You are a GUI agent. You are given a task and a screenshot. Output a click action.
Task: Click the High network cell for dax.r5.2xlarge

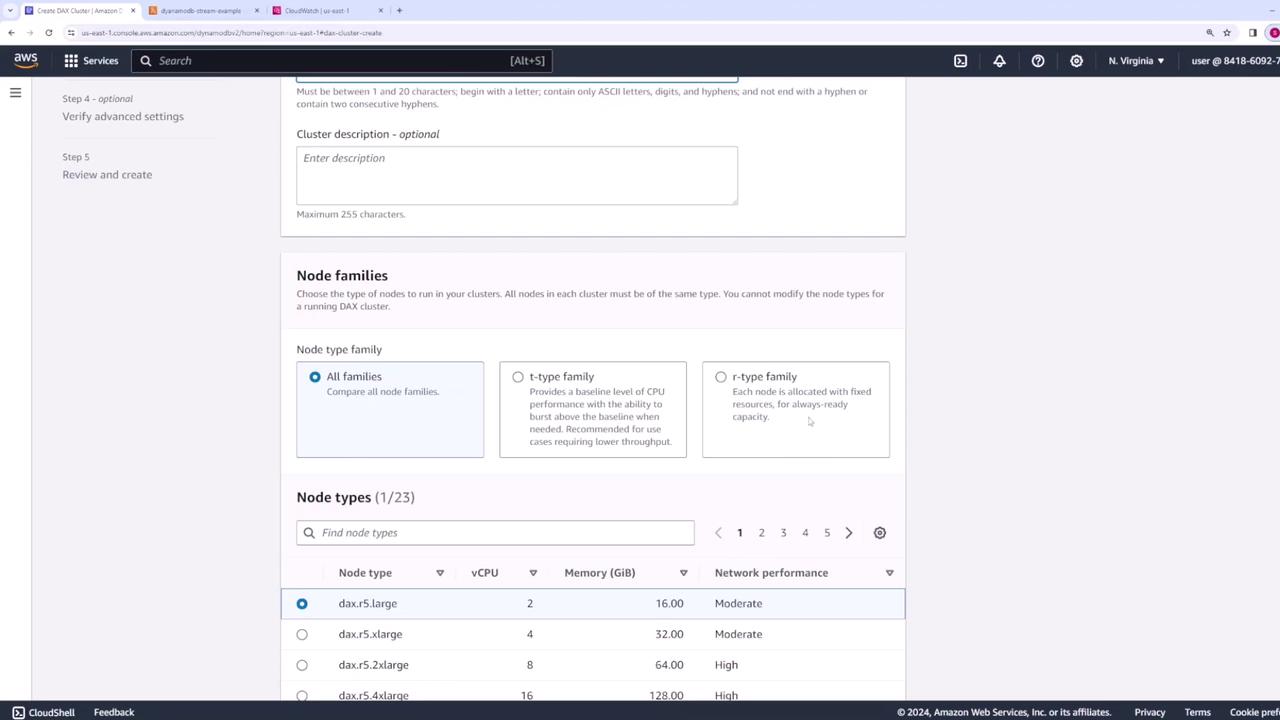pyautogui.click(x=726, y=665)
